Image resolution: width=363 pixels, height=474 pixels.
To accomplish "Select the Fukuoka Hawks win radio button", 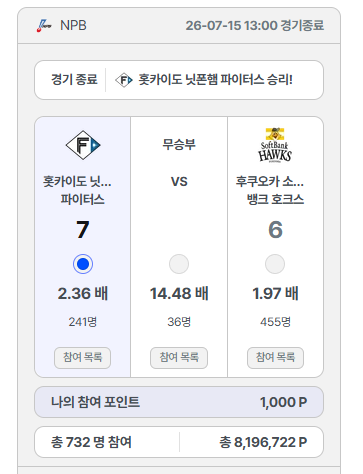I will [x=275, y=264].
